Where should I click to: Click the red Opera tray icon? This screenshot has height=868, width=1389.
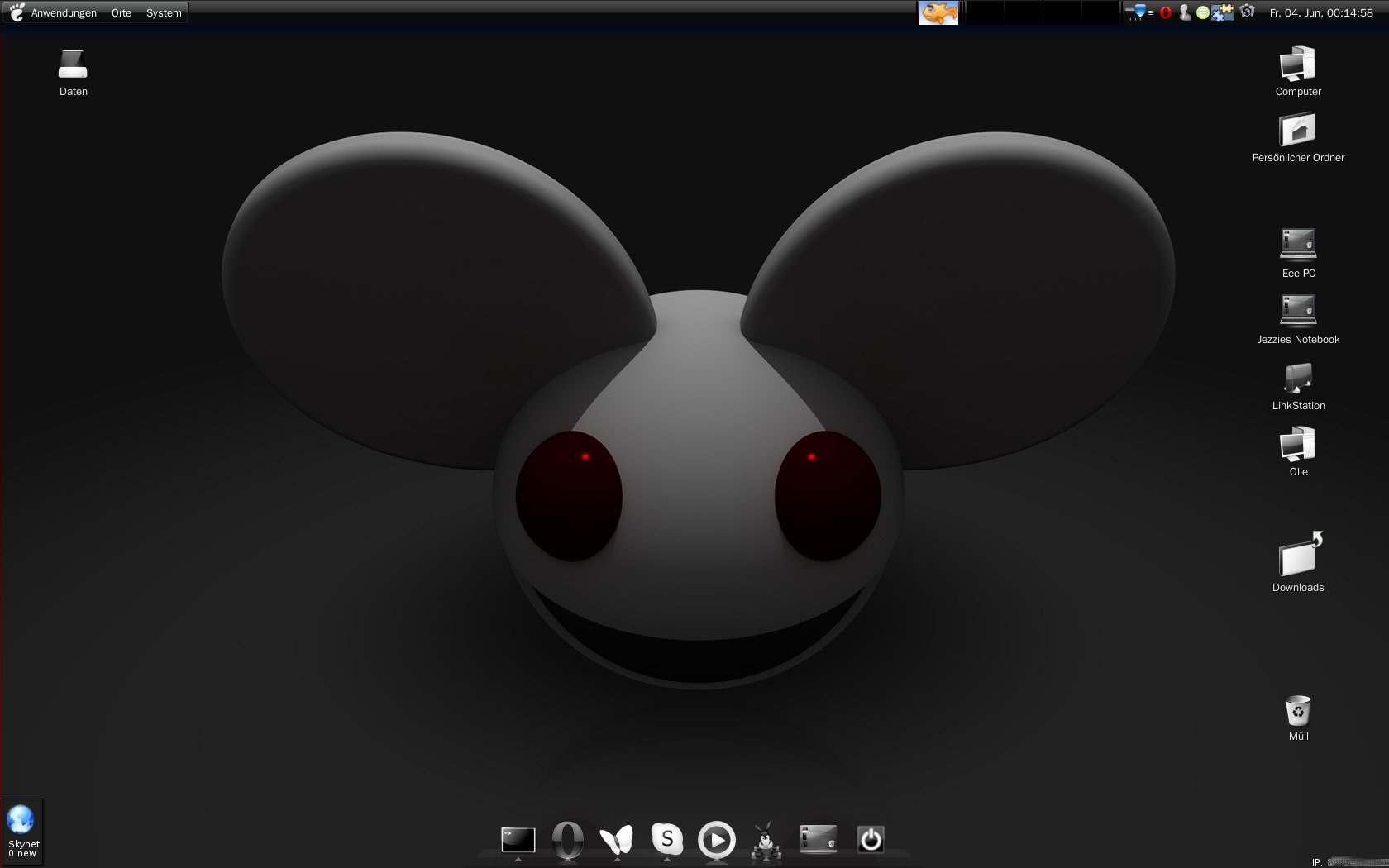(x=1166, y=12)
